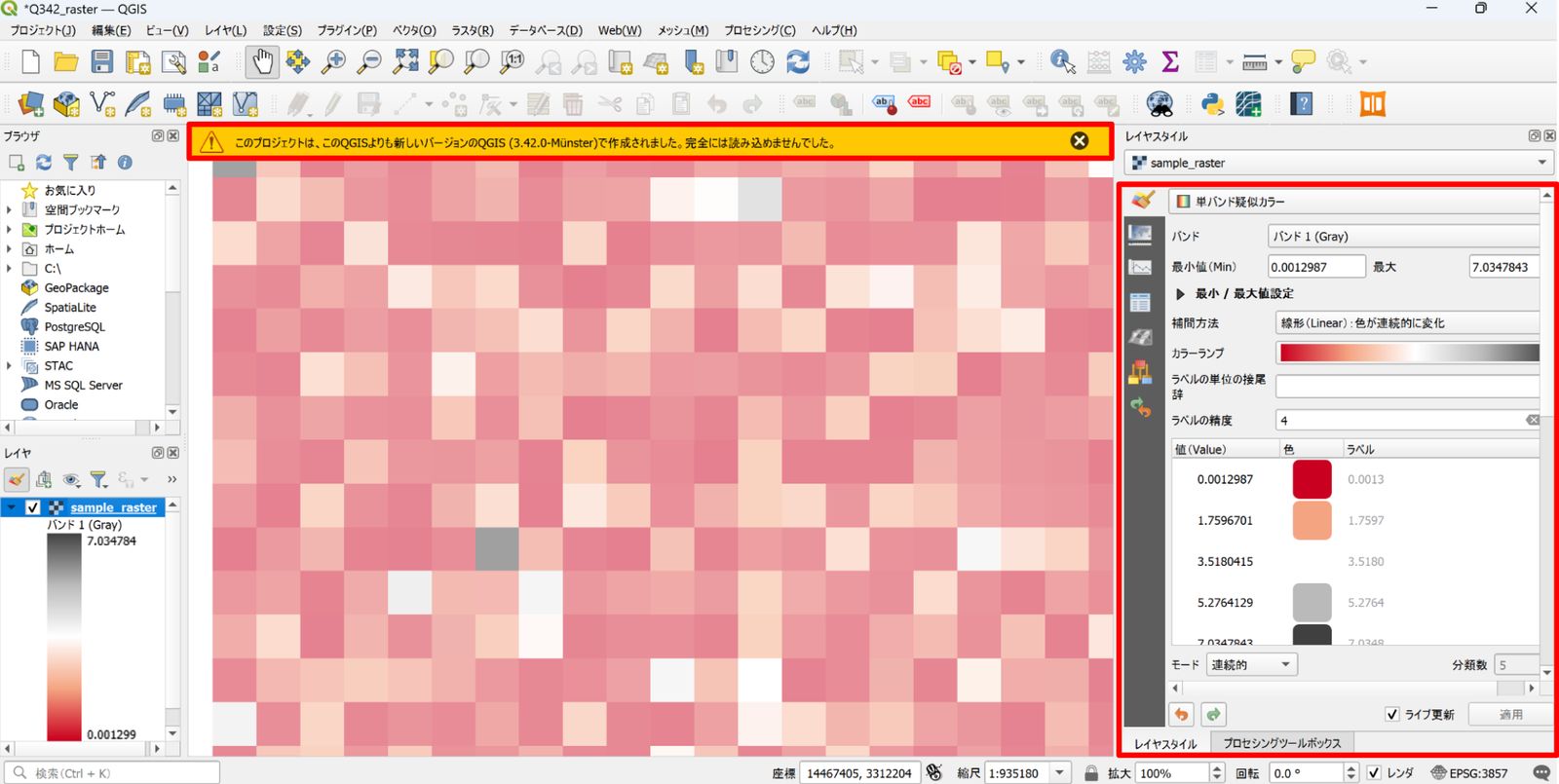
Task: Click the red color swatch for 0.0012987
Action: [x=1312, y=479]
